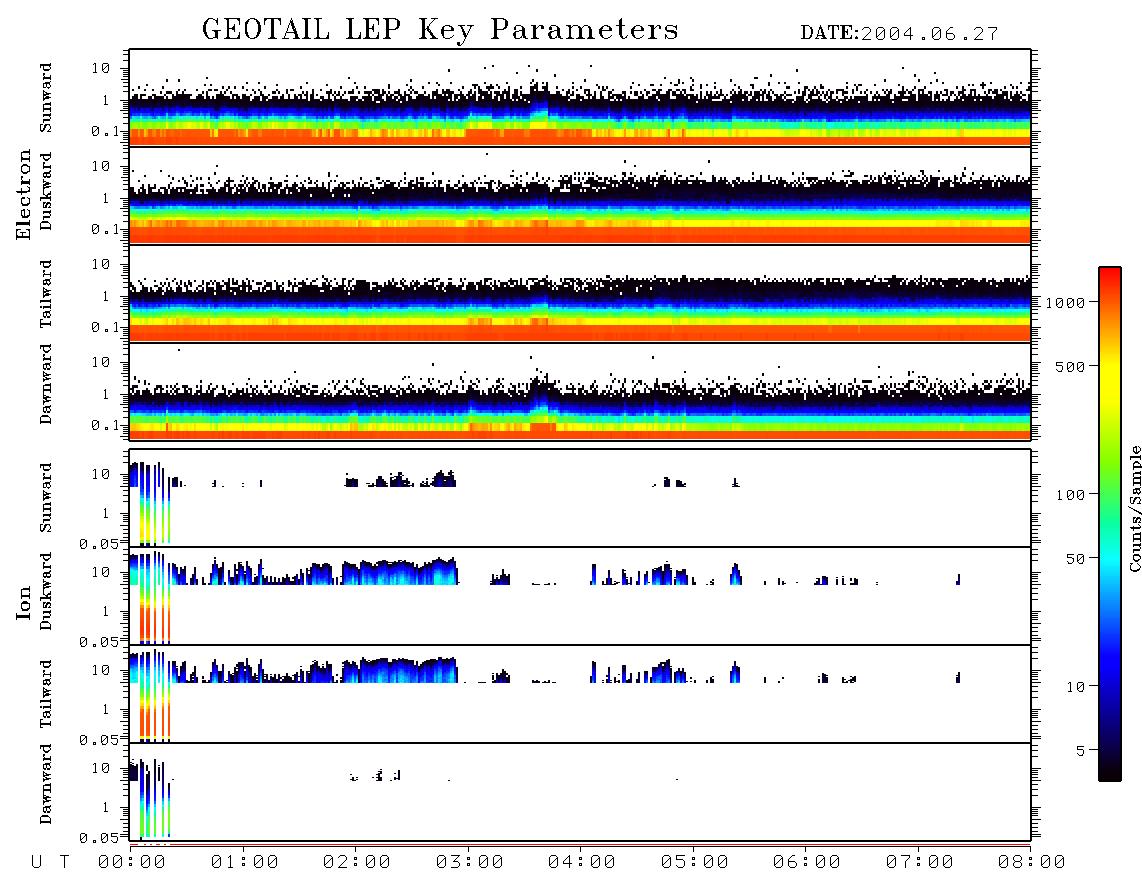Viewport: 1142px width, 880px height.
Task: Click the 100 colorbar tick value
Action: (1070, 495)
